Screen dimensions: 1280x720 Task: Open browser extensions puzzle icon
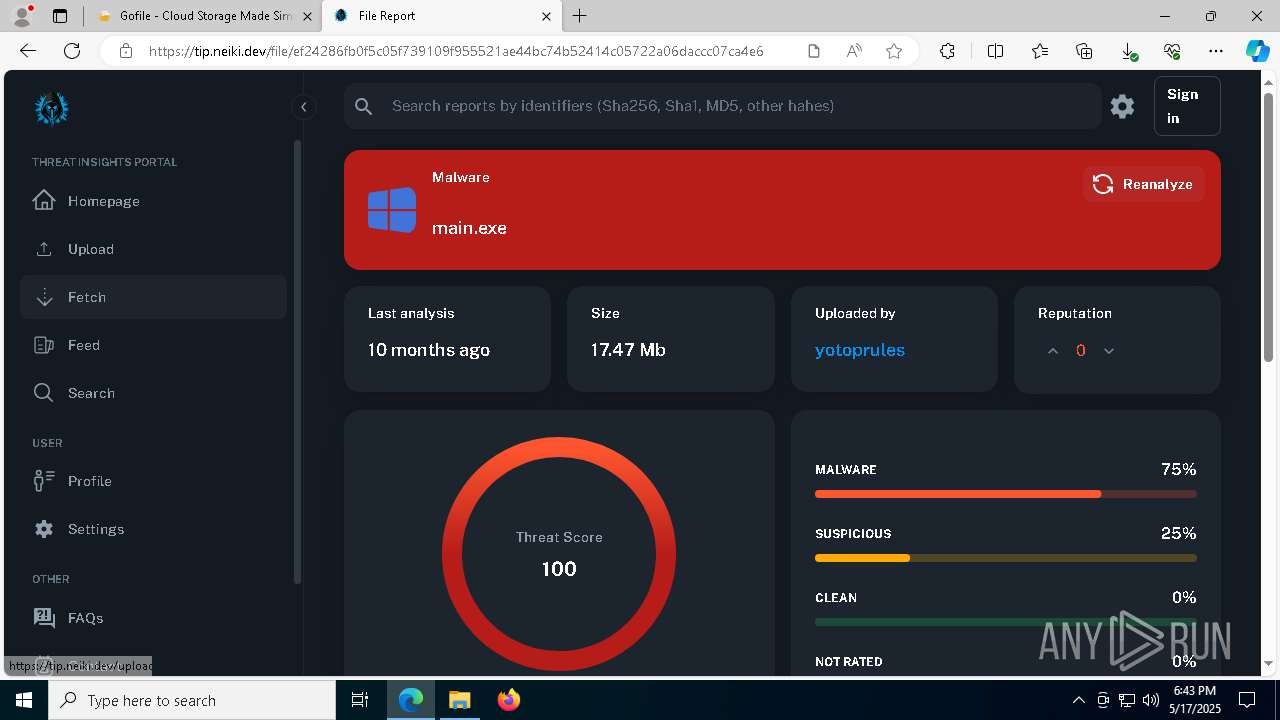click(947, 51)
